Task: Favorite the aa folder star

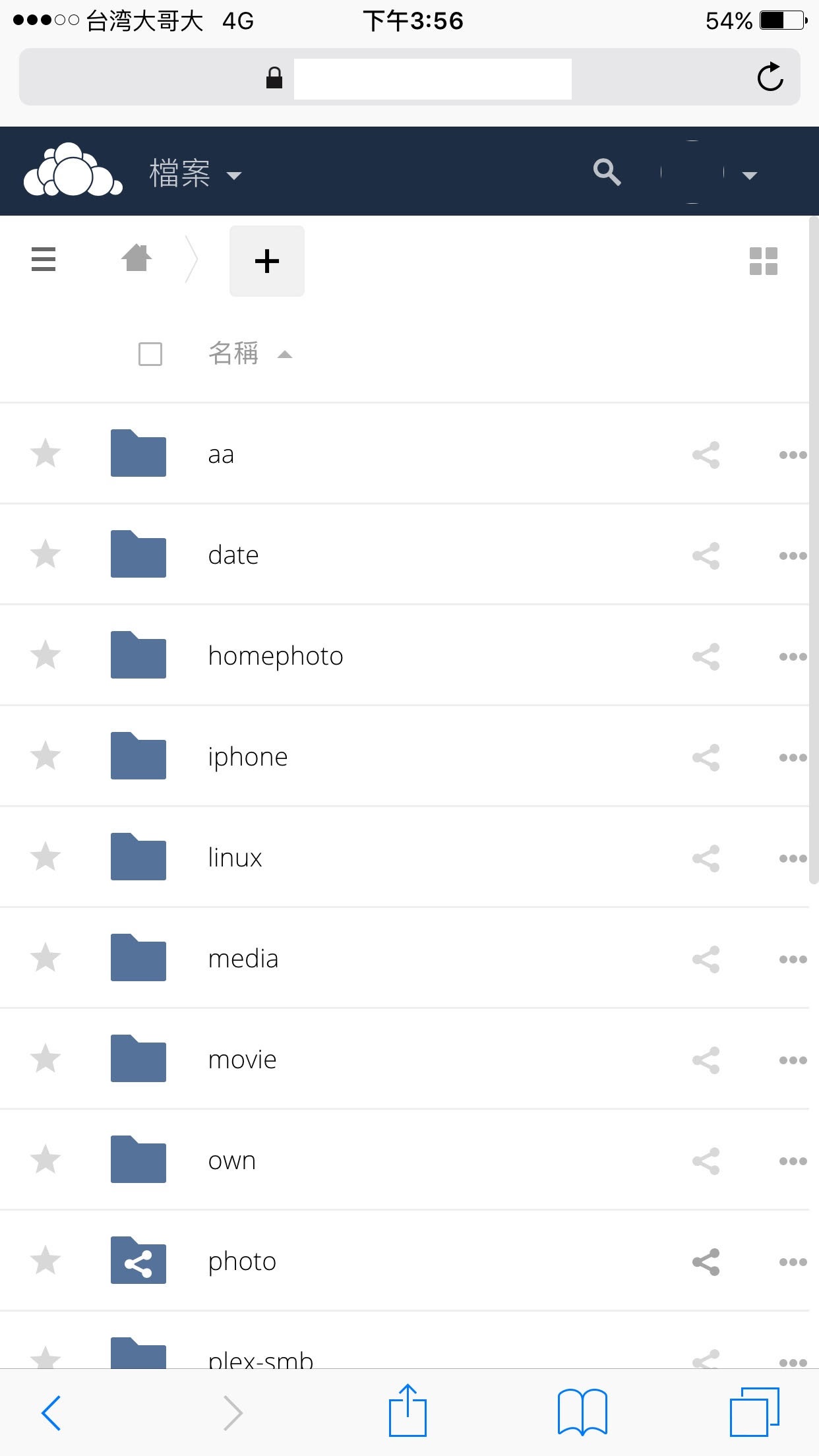Action: 45,453
